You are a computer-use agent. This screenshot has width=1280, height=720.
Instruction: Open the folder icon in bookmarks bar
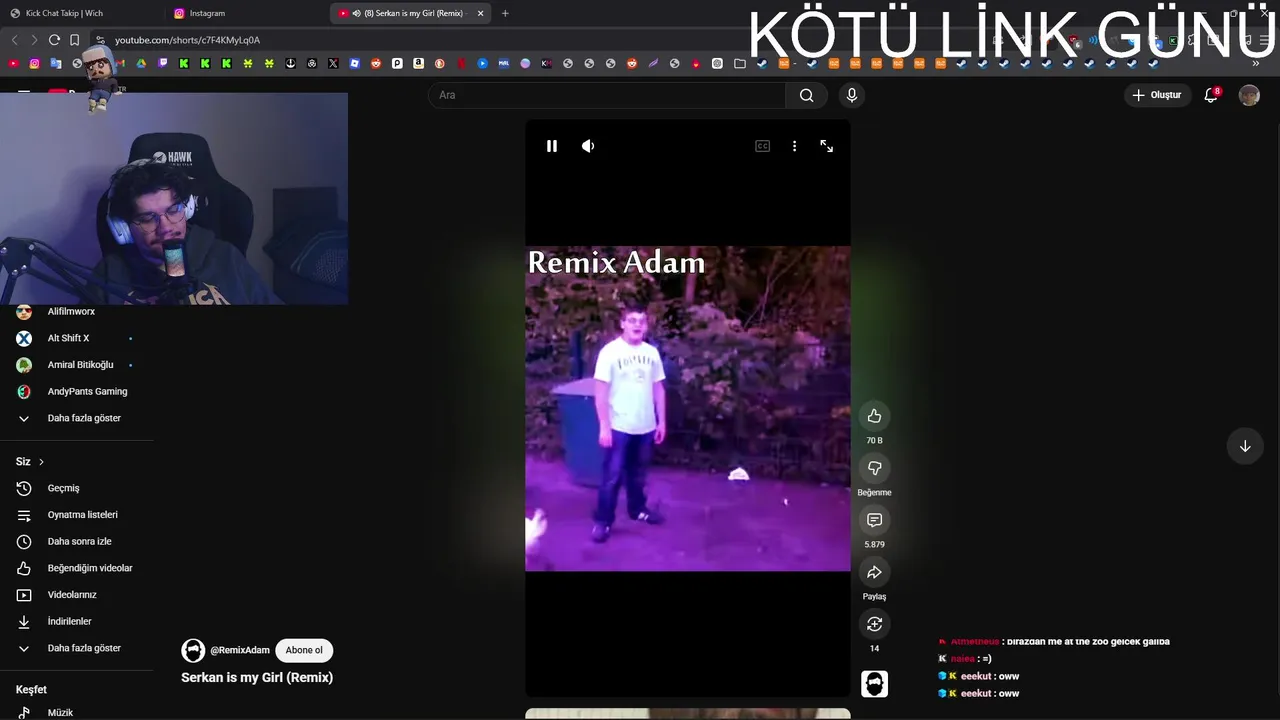[740, 63]
